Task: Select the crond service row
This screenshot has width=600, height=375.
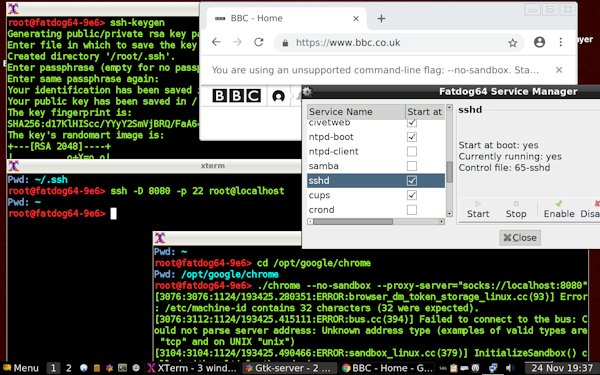Action: pos(376,209)
